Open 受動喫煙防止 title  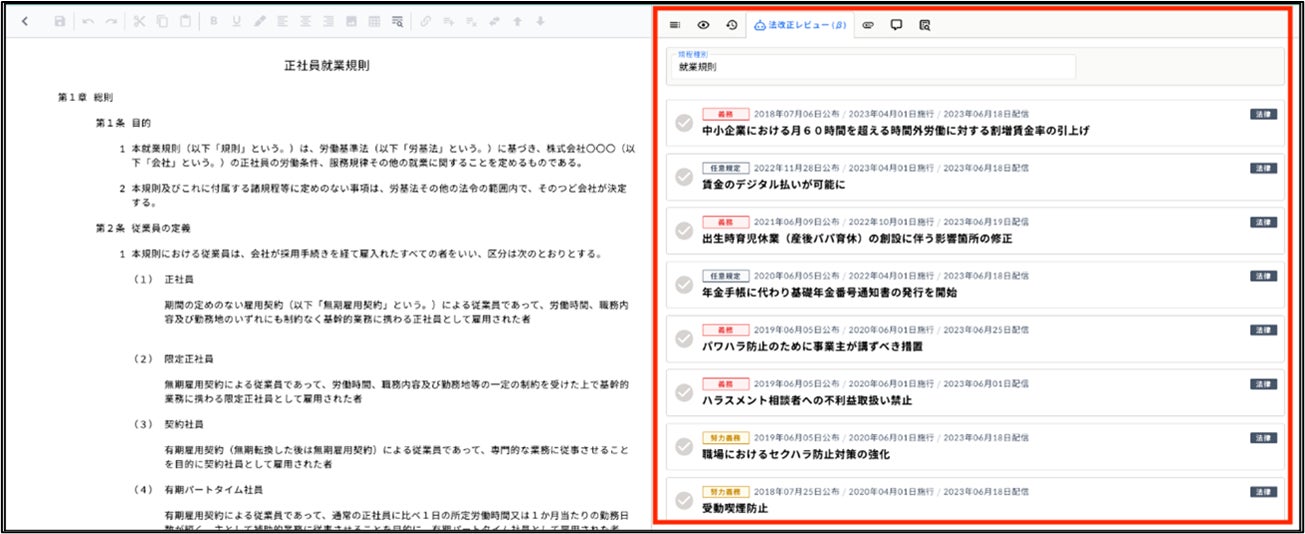tap(735, 509)
